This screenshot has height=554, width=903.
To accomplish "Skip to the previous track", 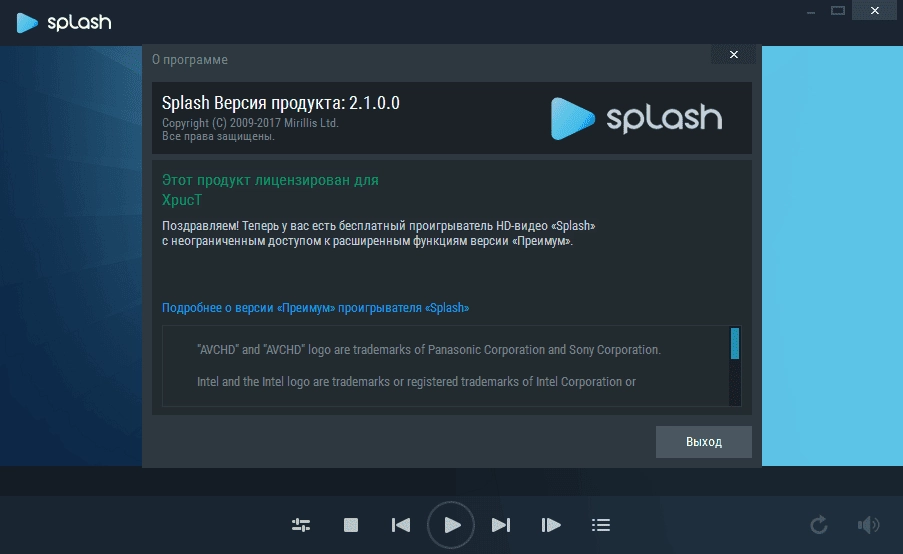I will (401, 525).
